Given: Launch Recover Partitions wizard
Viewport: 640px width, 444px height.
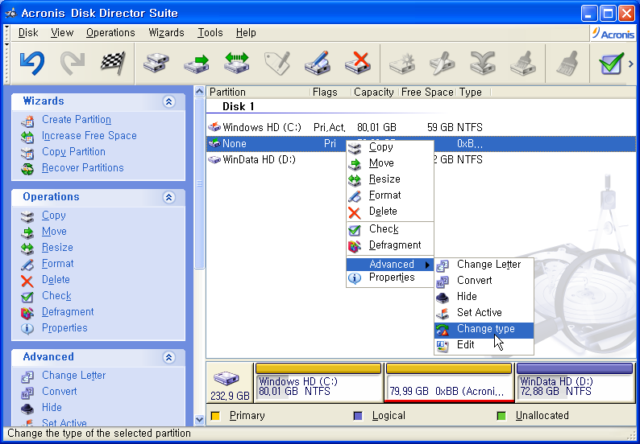Looking at the screenshot, I should (82, 168).
